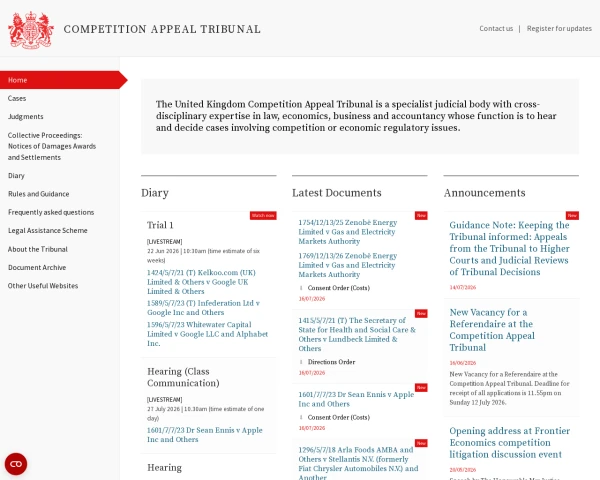Open the Document Archive
This screenshot has width=600, height=480.
point(37,268)
